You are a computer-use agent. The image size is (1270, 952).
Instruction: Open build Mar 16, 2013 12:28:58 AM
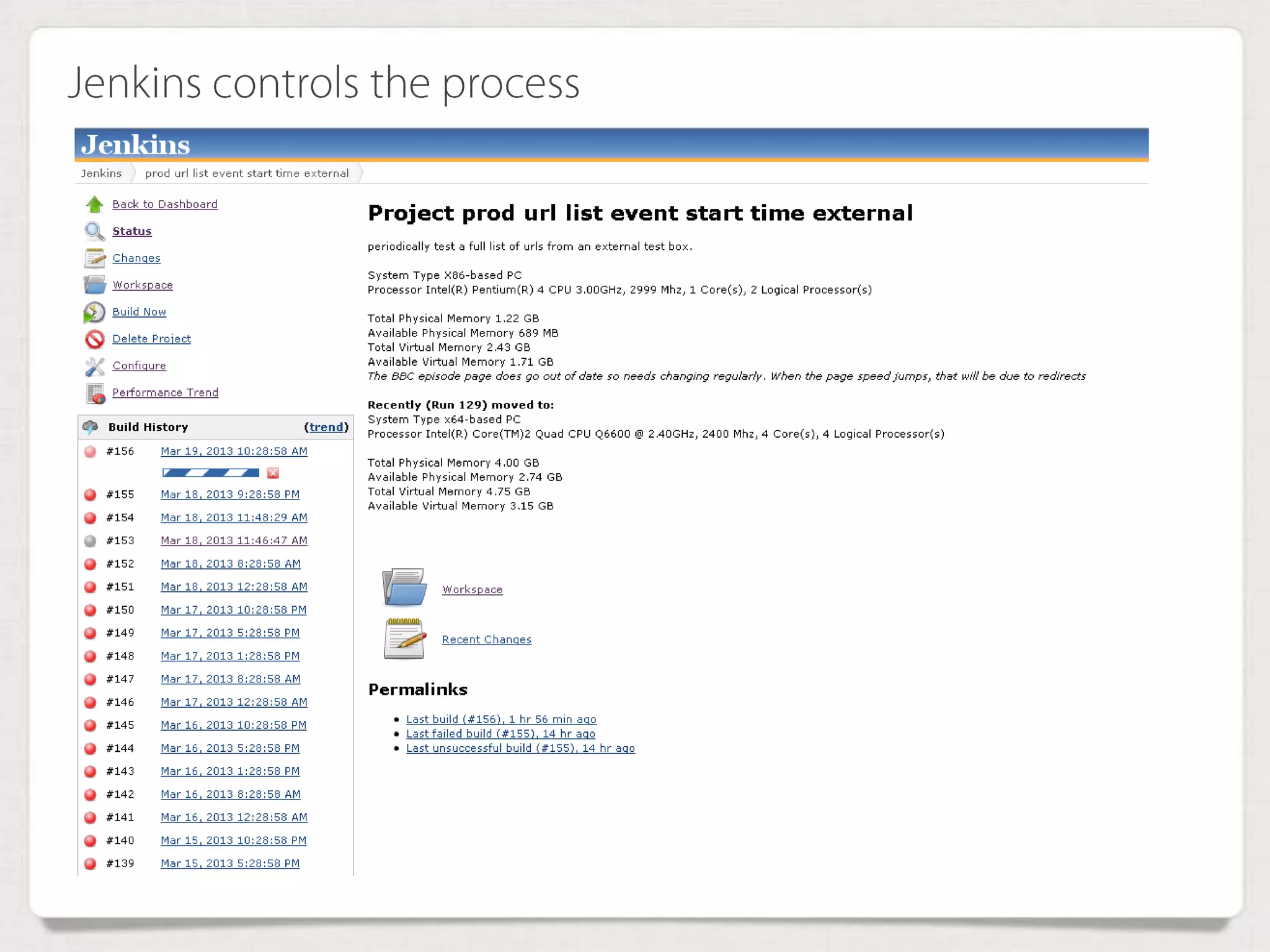(234, 818)
